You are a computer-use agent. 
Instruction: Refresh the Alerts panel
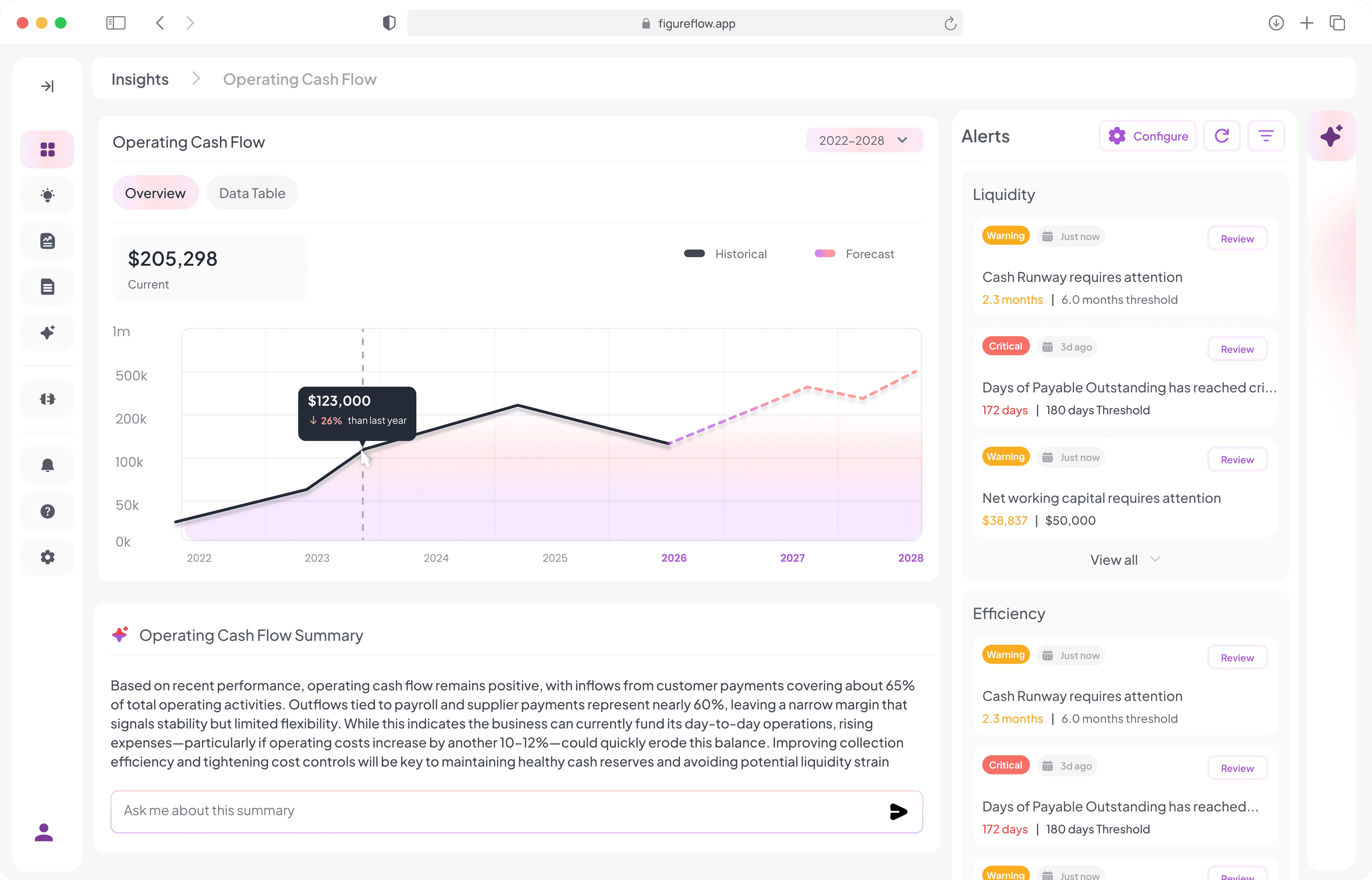tap(1222, 136)
